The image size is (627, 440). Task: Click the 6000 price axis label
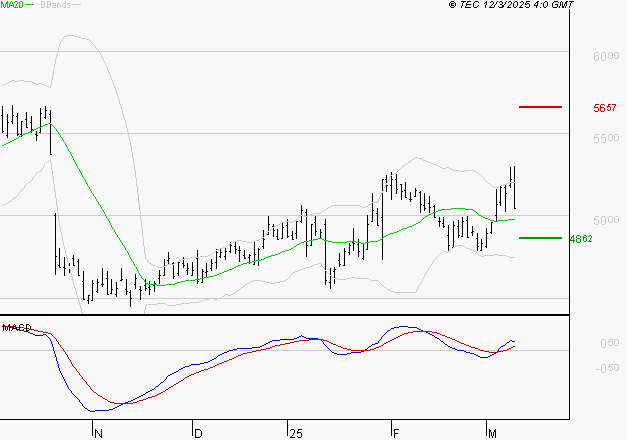tap(606, 56)
